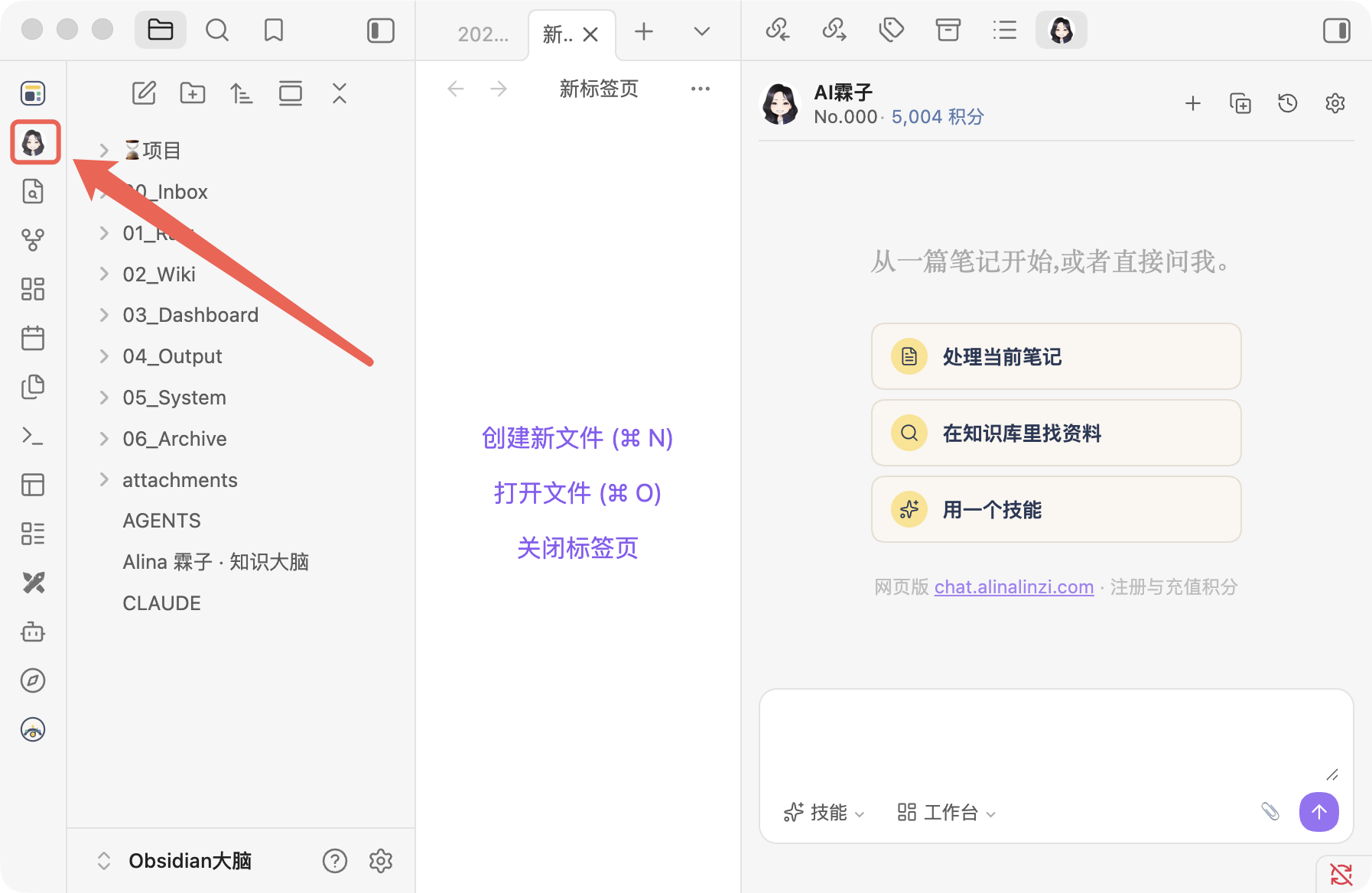Open the compass ribbon icon

[x=33, y=680]
